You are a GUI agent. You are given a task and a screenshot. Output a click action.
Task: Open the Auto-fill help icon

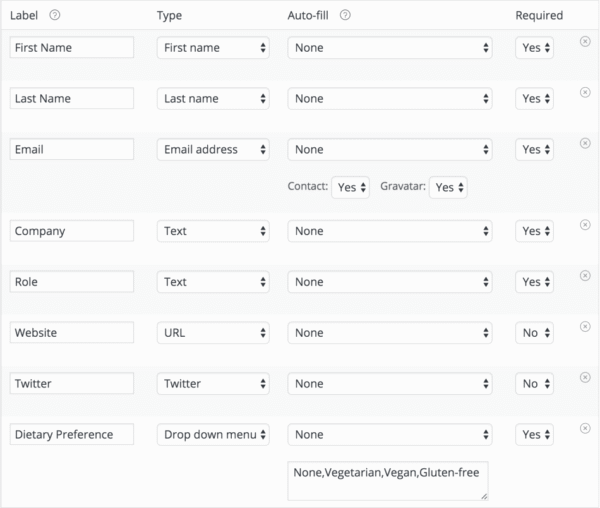[345, 15]
